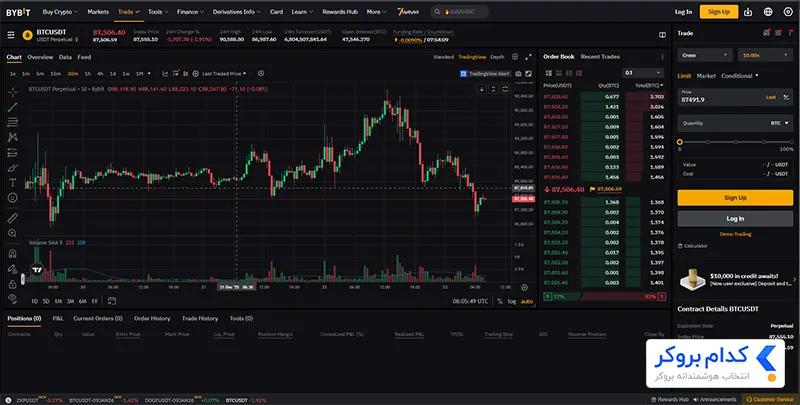
Task: Select the brush drawing tool
Action: click(13, 167)
